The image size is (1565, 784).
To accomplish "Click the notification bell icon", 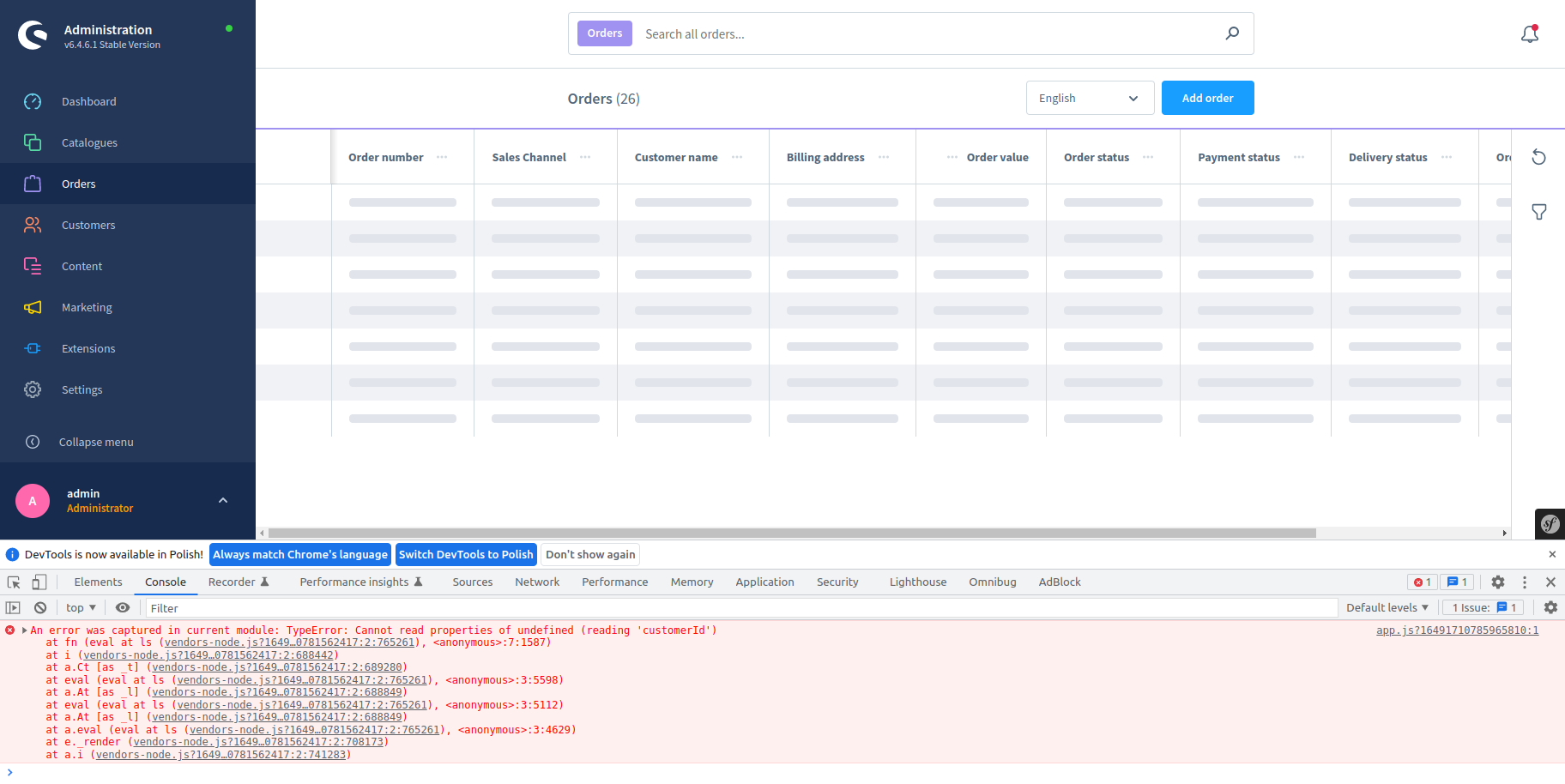I will (x=1529, y=34).
